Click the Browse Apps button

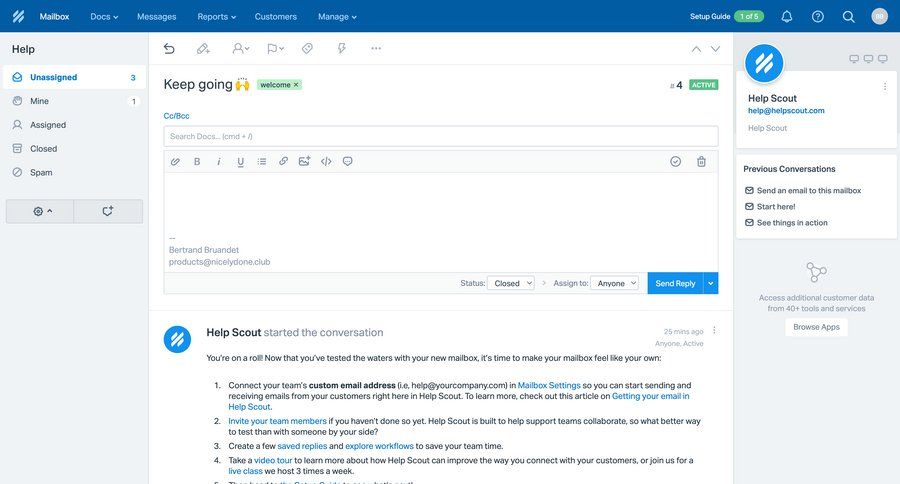(816, 327)
